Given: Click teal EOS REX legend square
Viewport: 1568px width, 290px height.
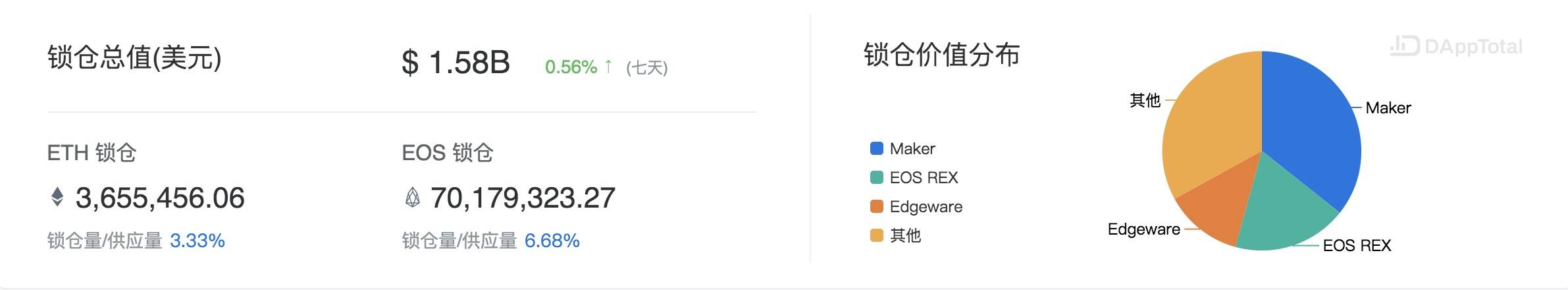Looking at the screenshot, I should pos(876,177).
